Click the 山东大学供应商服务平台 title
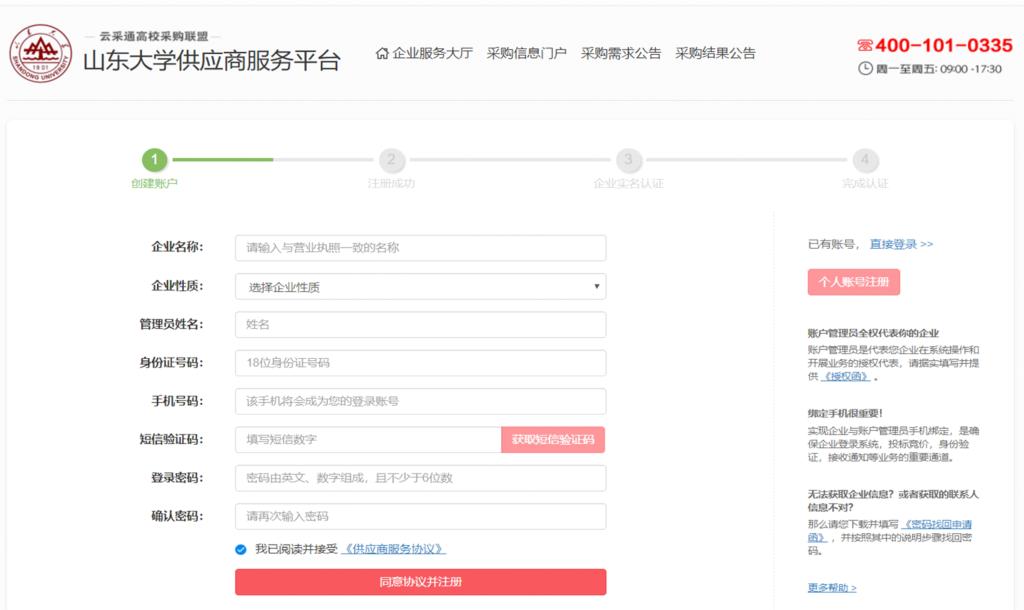 pyautogui.click(x=212, y=61)
